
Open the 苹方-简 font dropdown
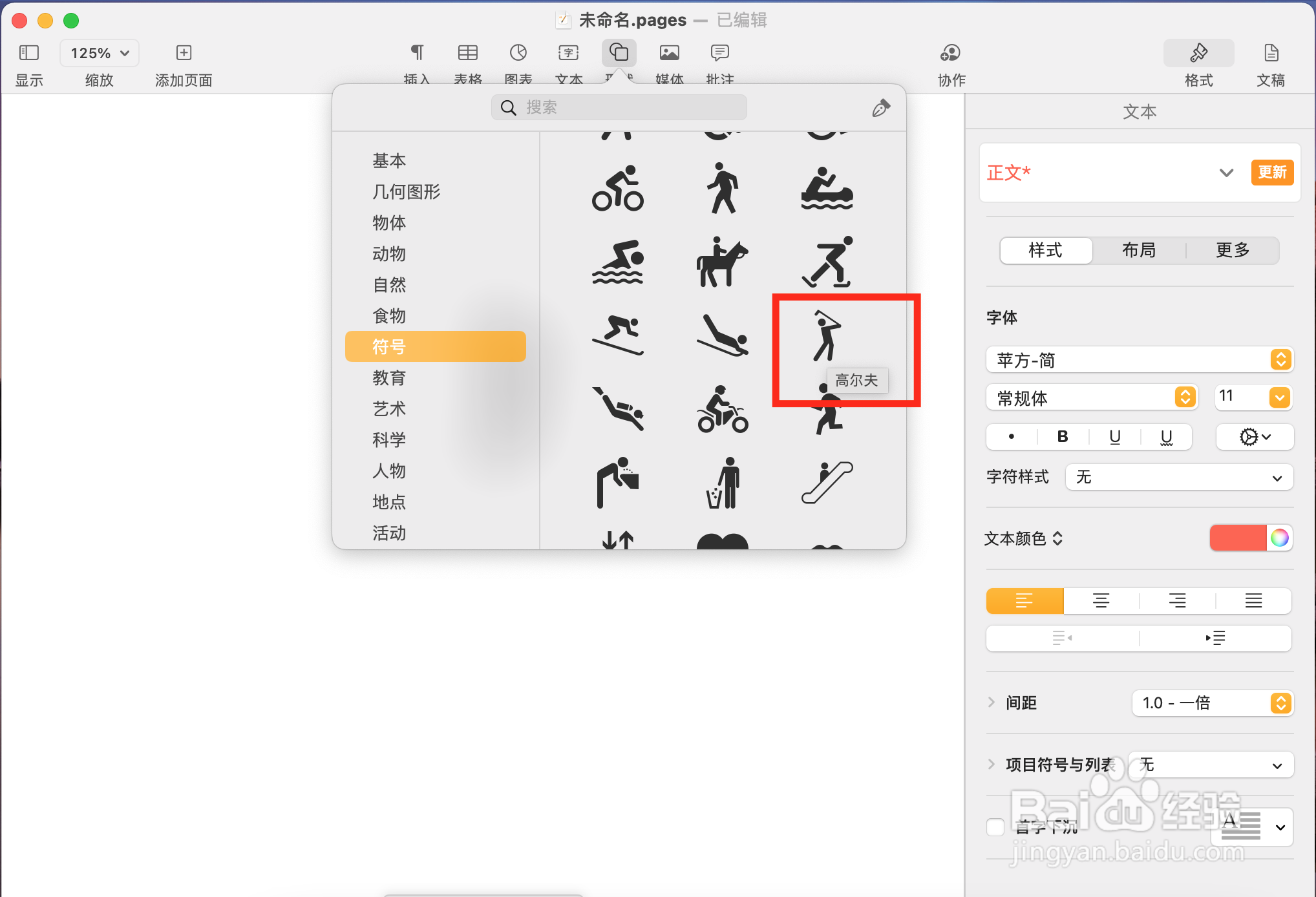click(x=1139, y=360)
